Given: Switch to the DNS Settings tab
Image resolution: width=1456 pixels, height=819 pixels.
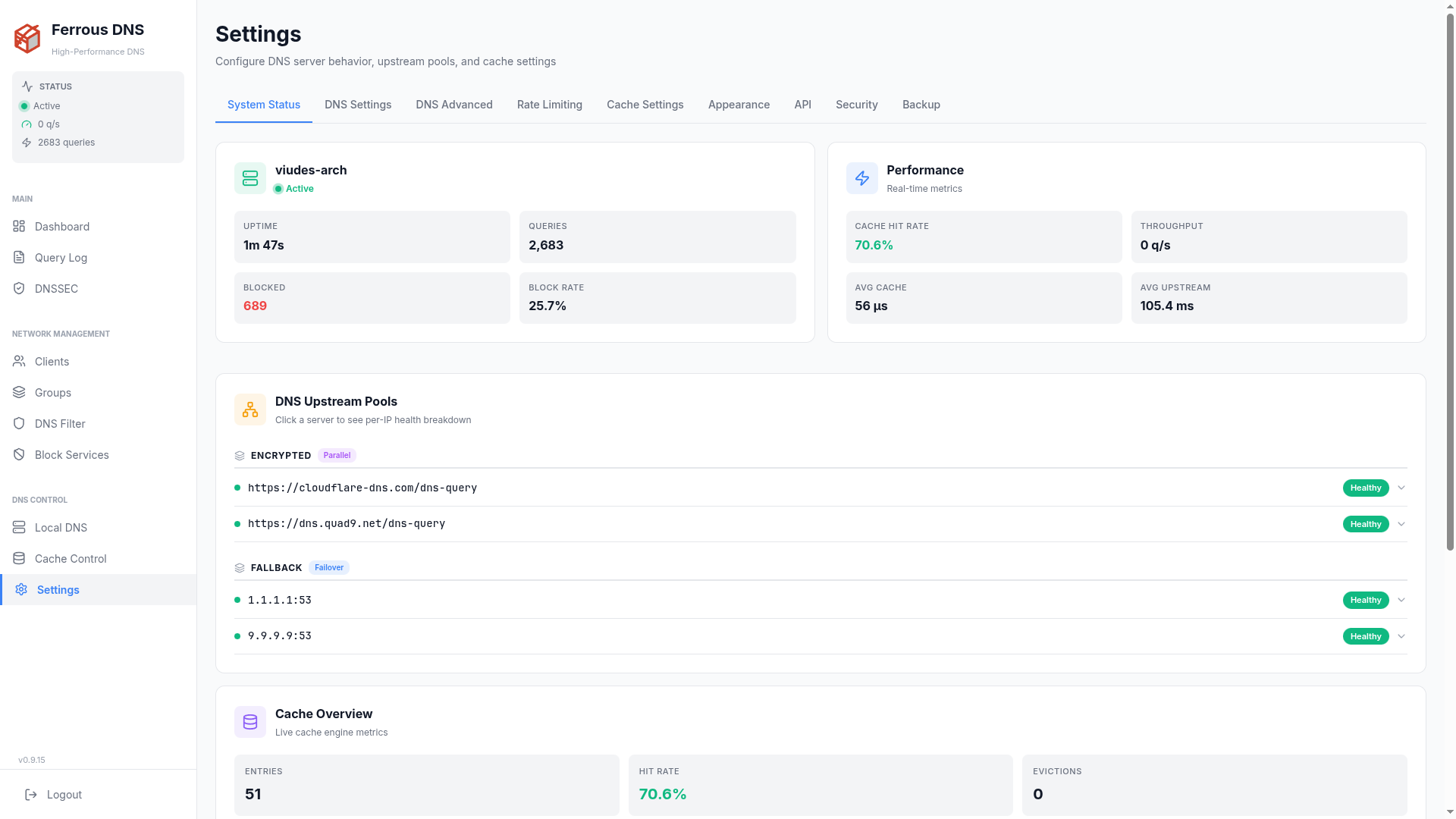Looking at the screenshot, I should [358, 105].
